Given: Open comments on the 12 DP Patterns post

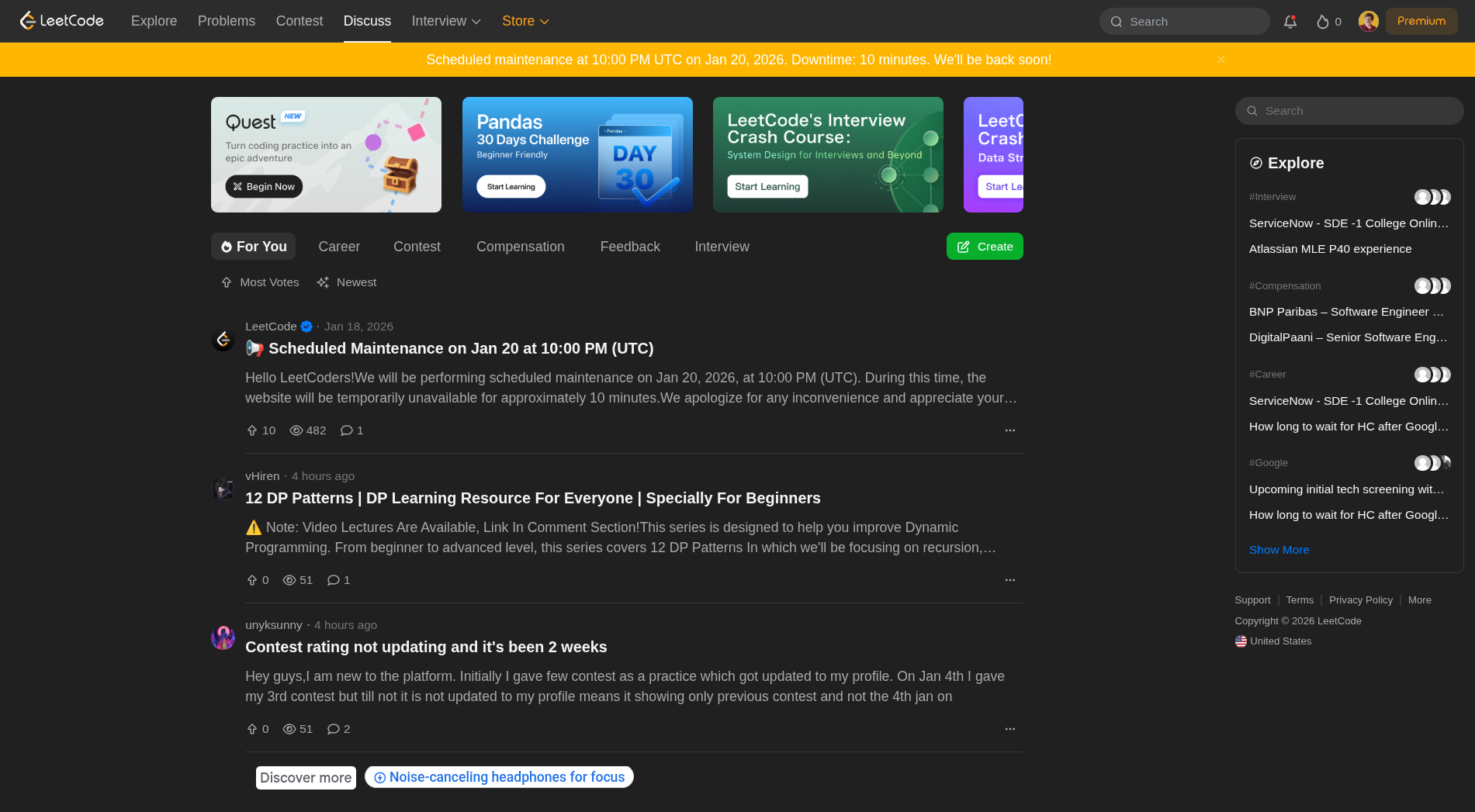Looking at the screenshot, I should 334,580.
